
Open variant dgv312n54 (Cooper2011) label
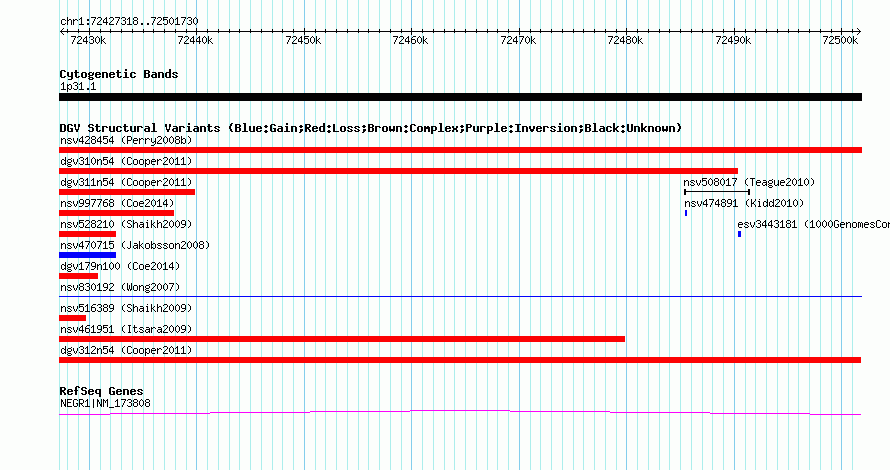pos(126,350)
